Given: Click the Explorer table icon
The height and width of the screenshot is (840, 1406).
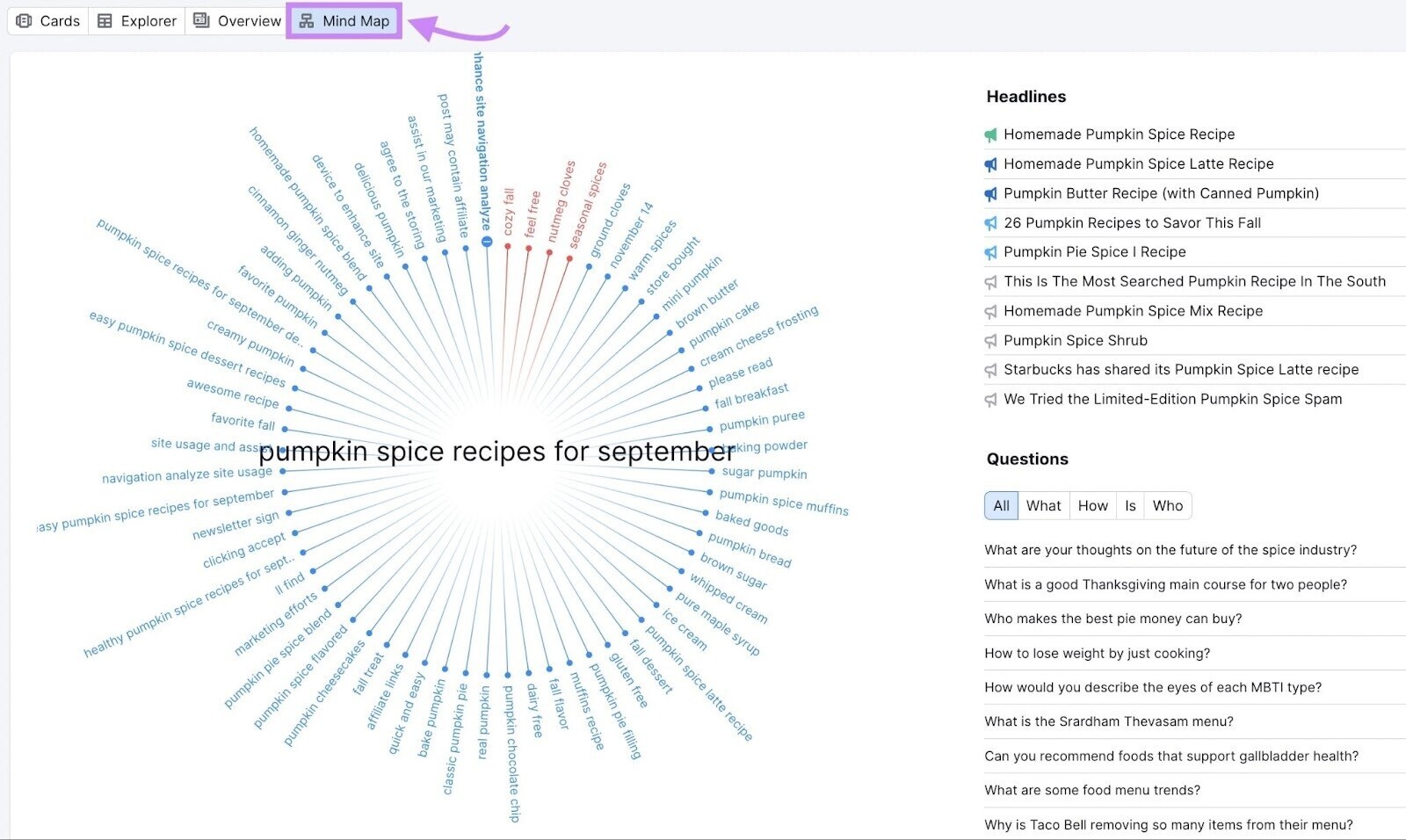Looking at the screenshot, I should (105, 21).
